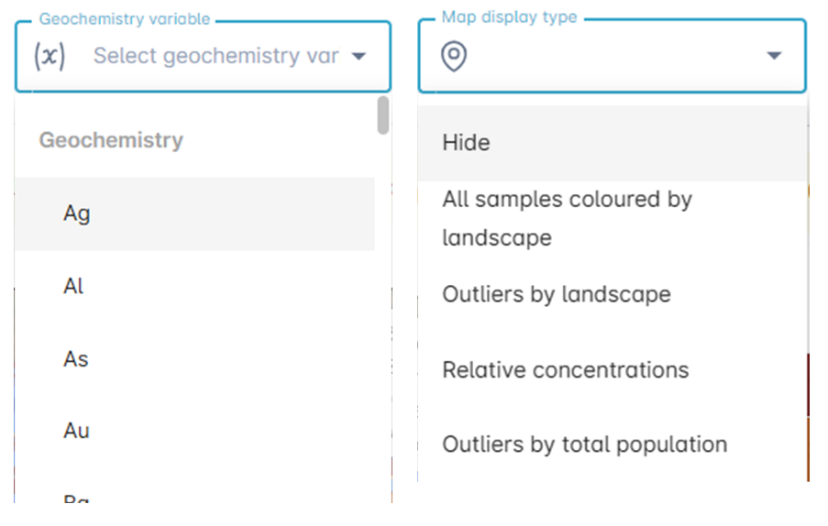Select Au in the variable list
The height and width of the screenshot is (526, 828).
pos(195,431)
